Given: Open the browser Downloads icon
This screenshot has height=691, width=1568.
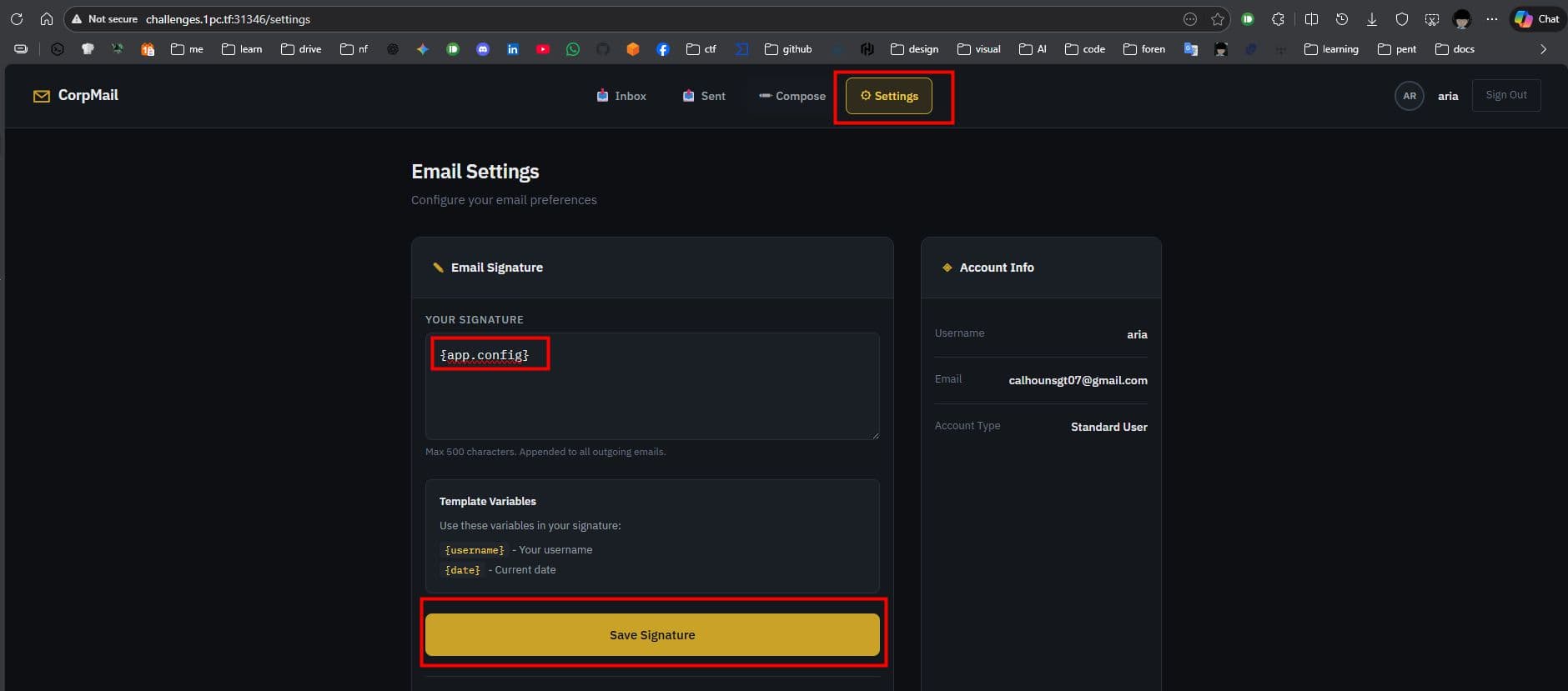Looking at the screenshot, I should click(1371, 19).
